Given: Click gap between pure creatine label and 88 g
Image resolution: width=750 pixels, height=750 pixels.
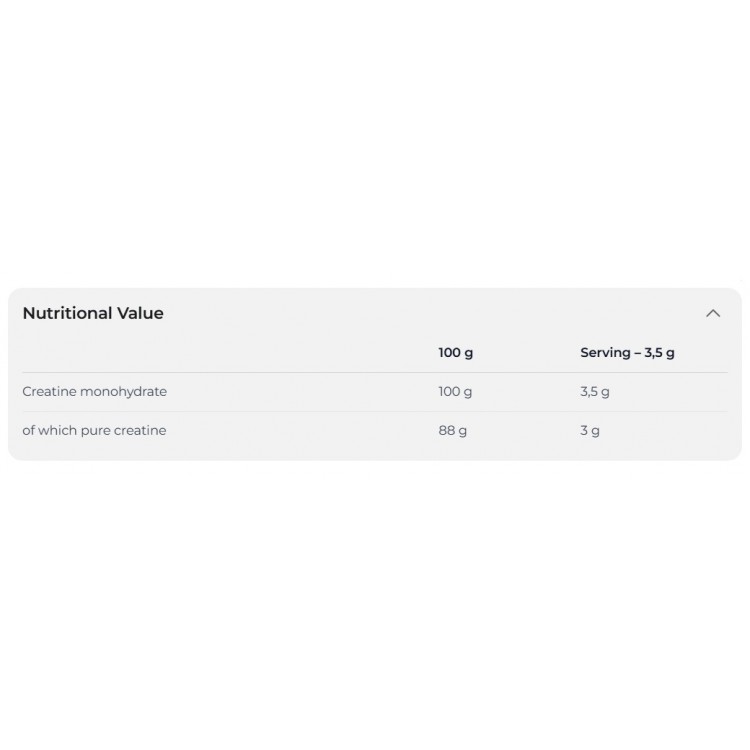Looking at the screenshot, I should (x=300, y=430).
